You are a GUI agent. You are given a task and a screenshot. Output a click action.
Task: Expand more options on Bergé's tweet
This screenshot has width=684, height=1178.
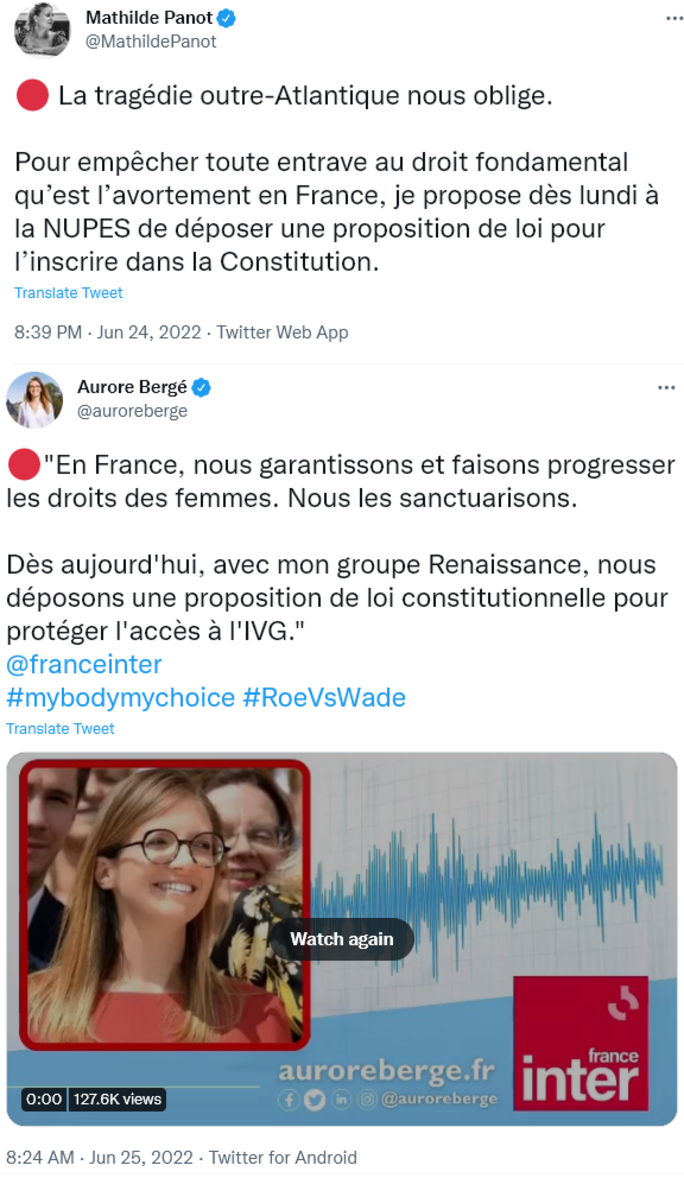coord(666,388)
